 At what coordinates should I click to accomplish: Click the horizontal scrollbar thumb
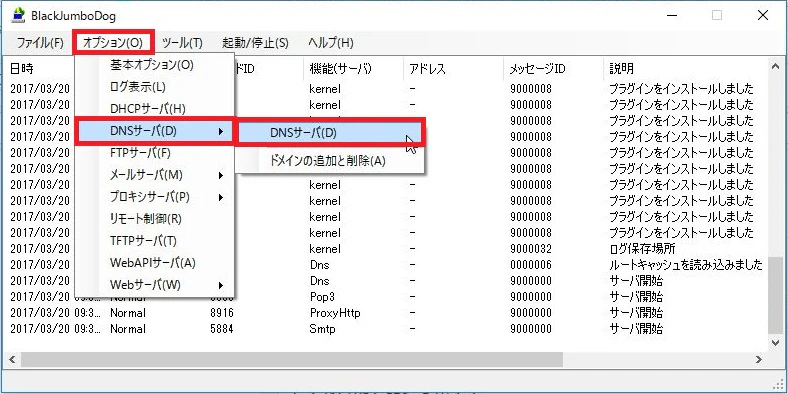coord(291,359)
